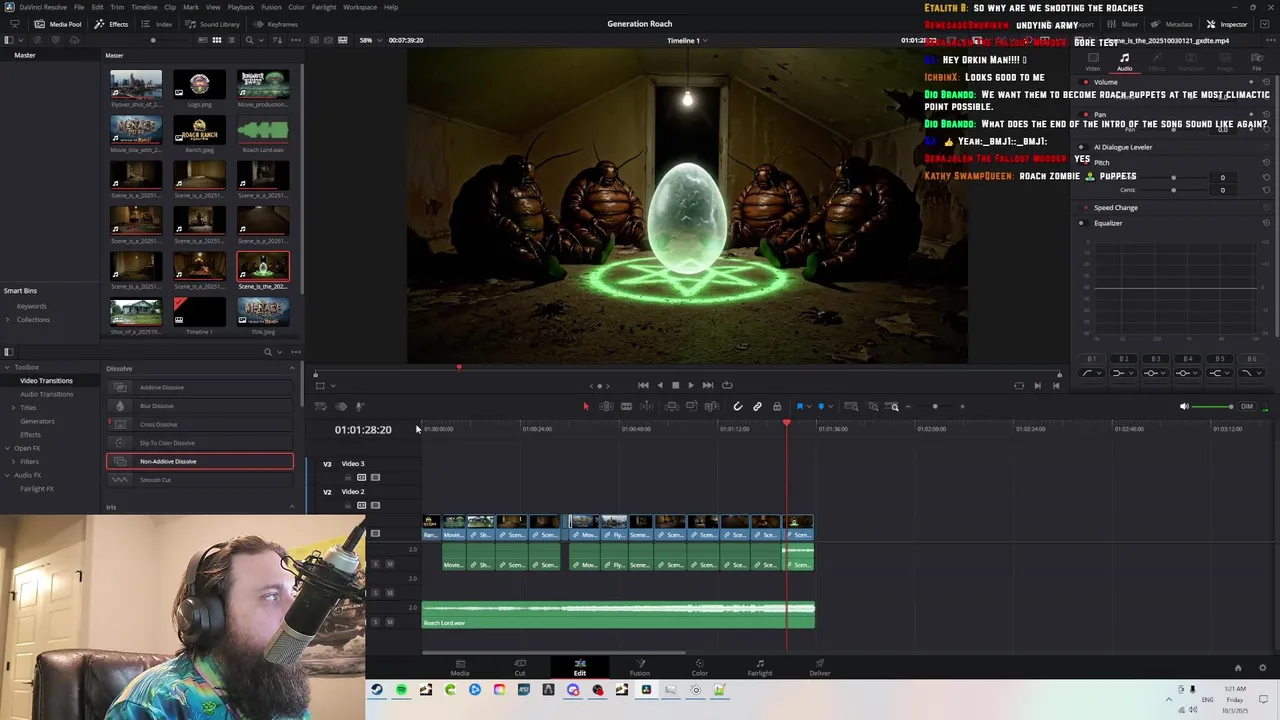Image resolution: width=1280 pixels, height=720 pixels.
Task: Open the Playback menu
Action: (x=241, y=7)
